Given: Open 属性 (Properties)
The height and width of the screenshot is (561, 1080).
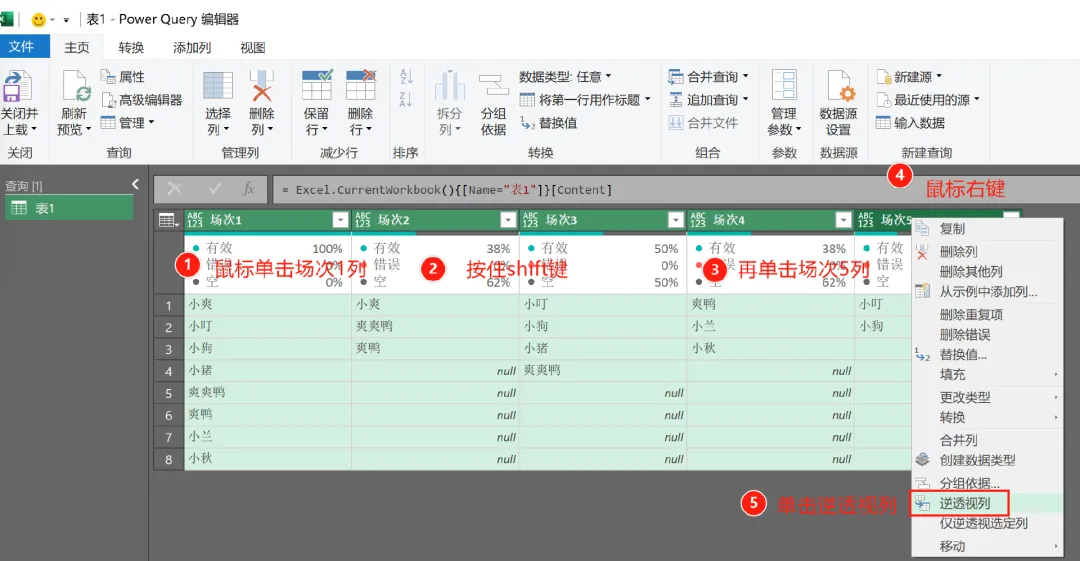Looking at the screenshot, I should tap(123, 76).
